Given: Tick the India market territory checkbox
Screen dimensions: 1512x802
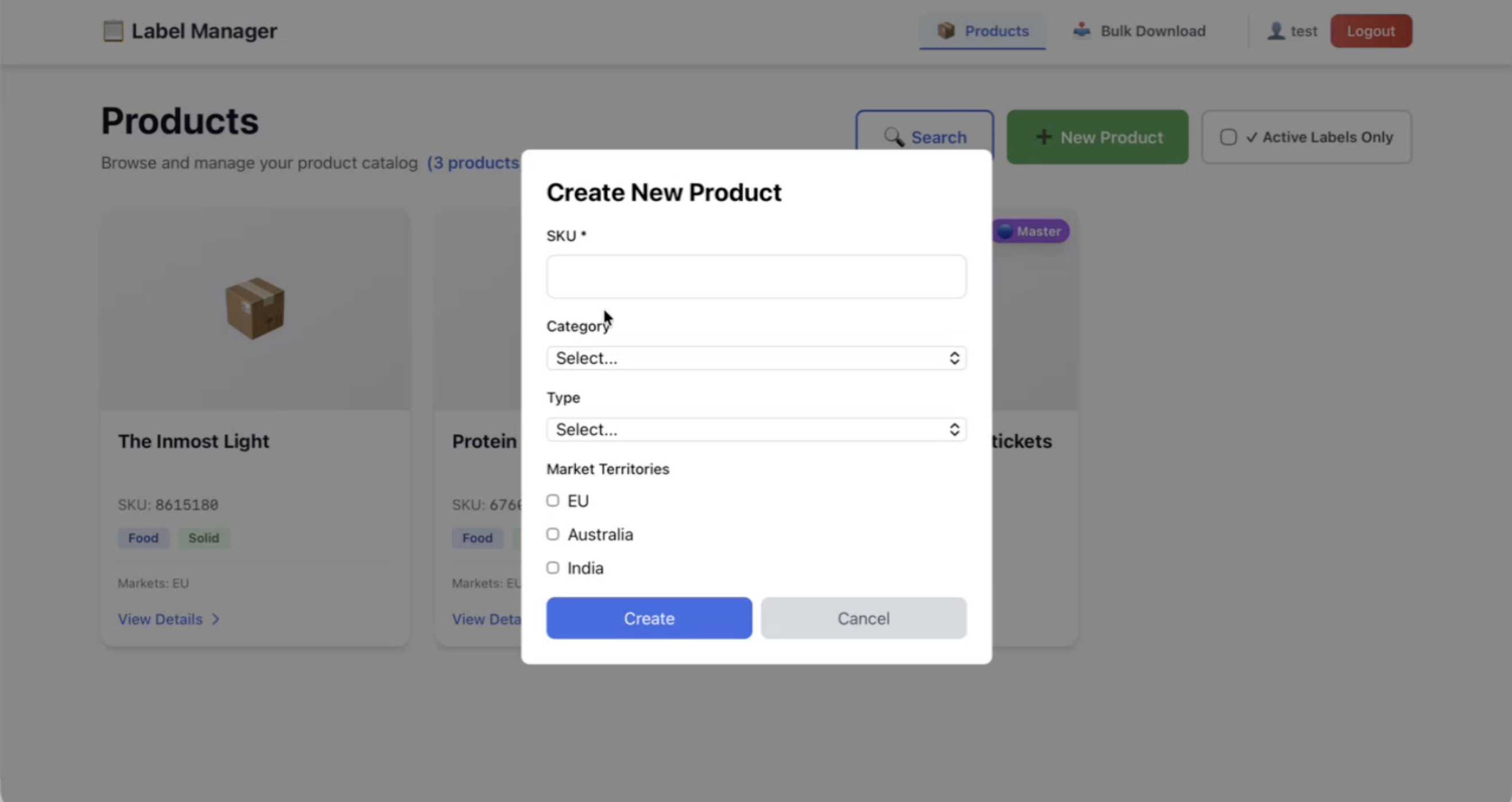Looking at the screenshot, I should pos(552,568).
